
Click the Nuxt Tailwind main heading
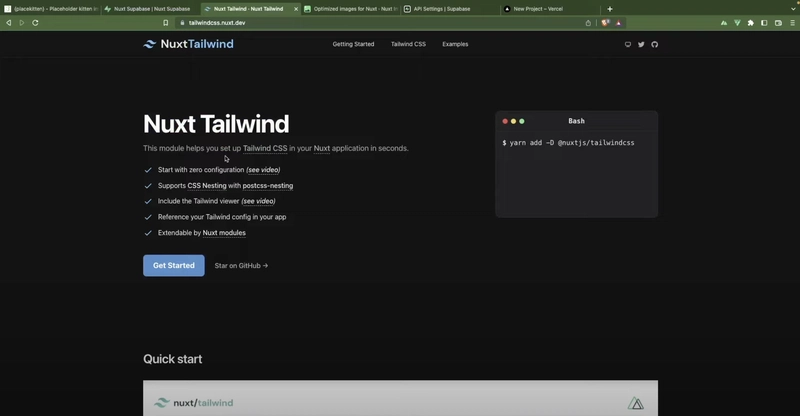point(216,124)
